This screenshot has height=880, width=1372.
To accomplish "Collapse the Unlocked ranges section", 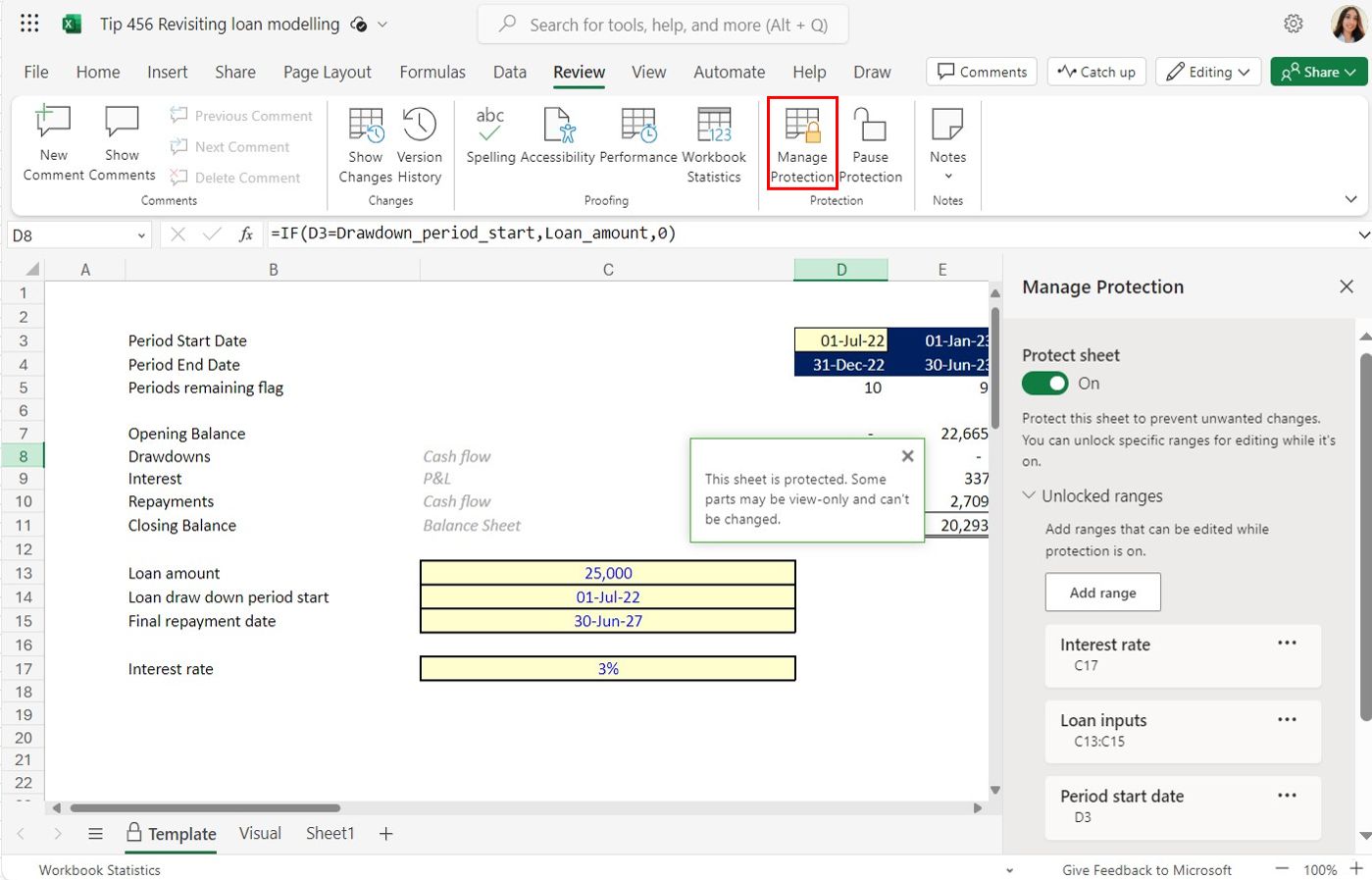I will [x=1029, y=495].
